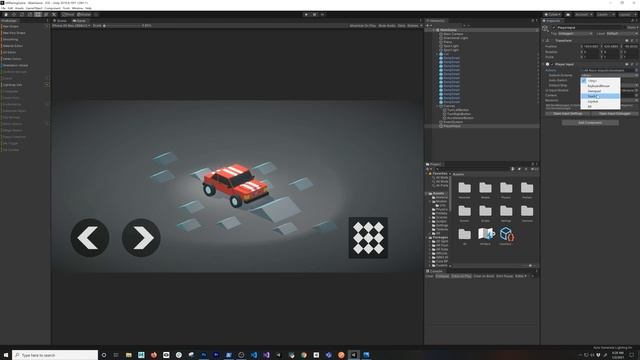Expand the Car object in Hierarchy

(437, 54)
